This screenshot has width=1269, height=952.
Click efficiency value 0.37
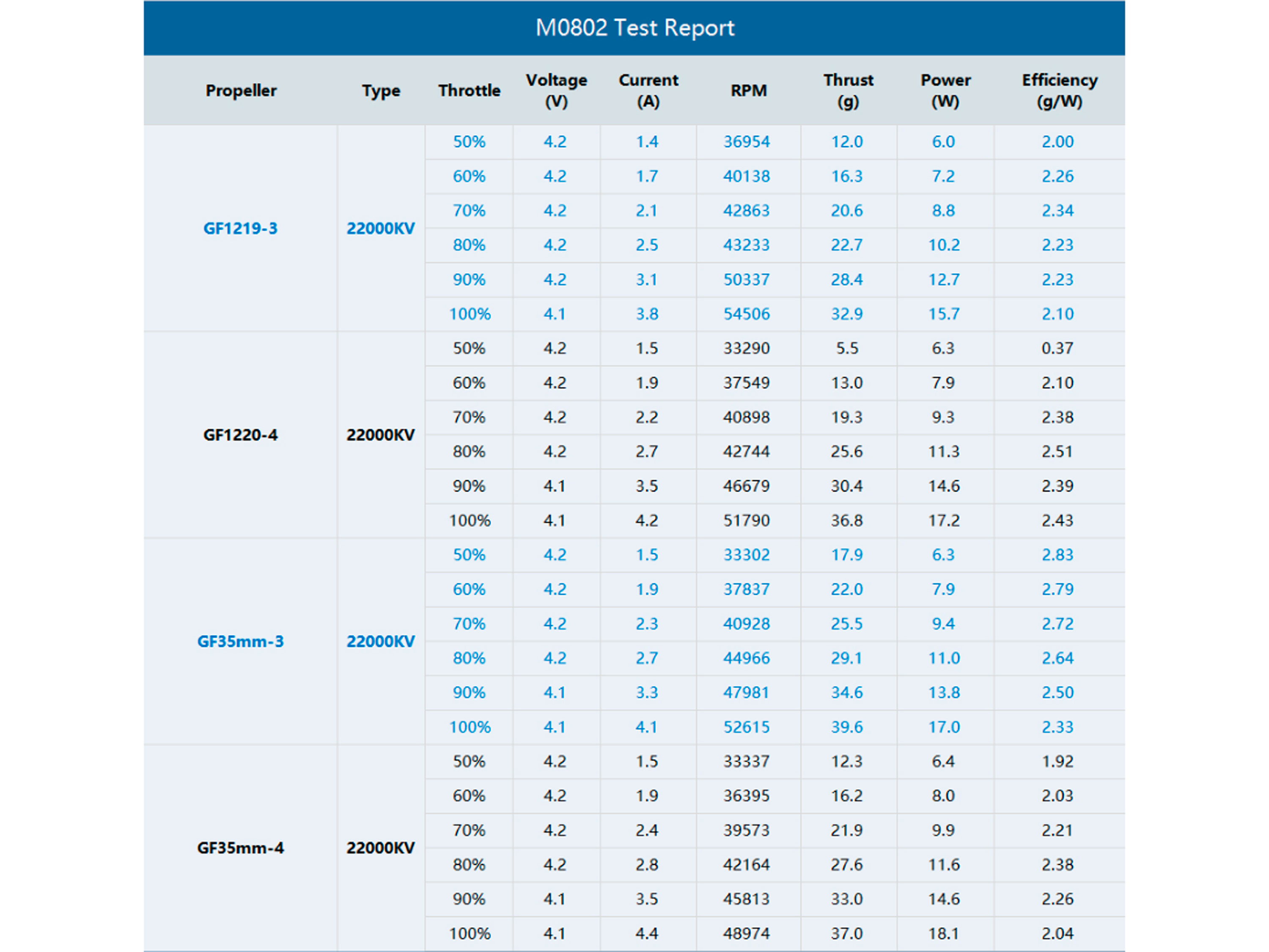point(1057,348)
